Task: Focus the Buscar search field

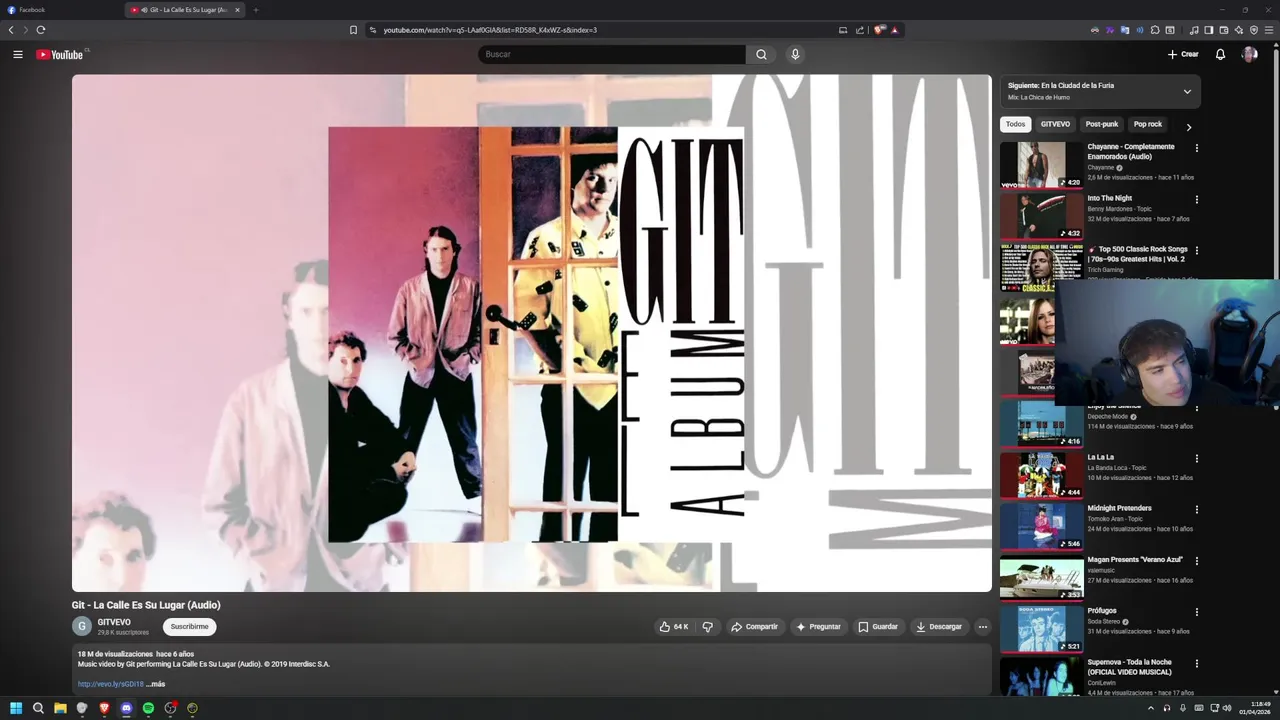Action: (612, 54)
